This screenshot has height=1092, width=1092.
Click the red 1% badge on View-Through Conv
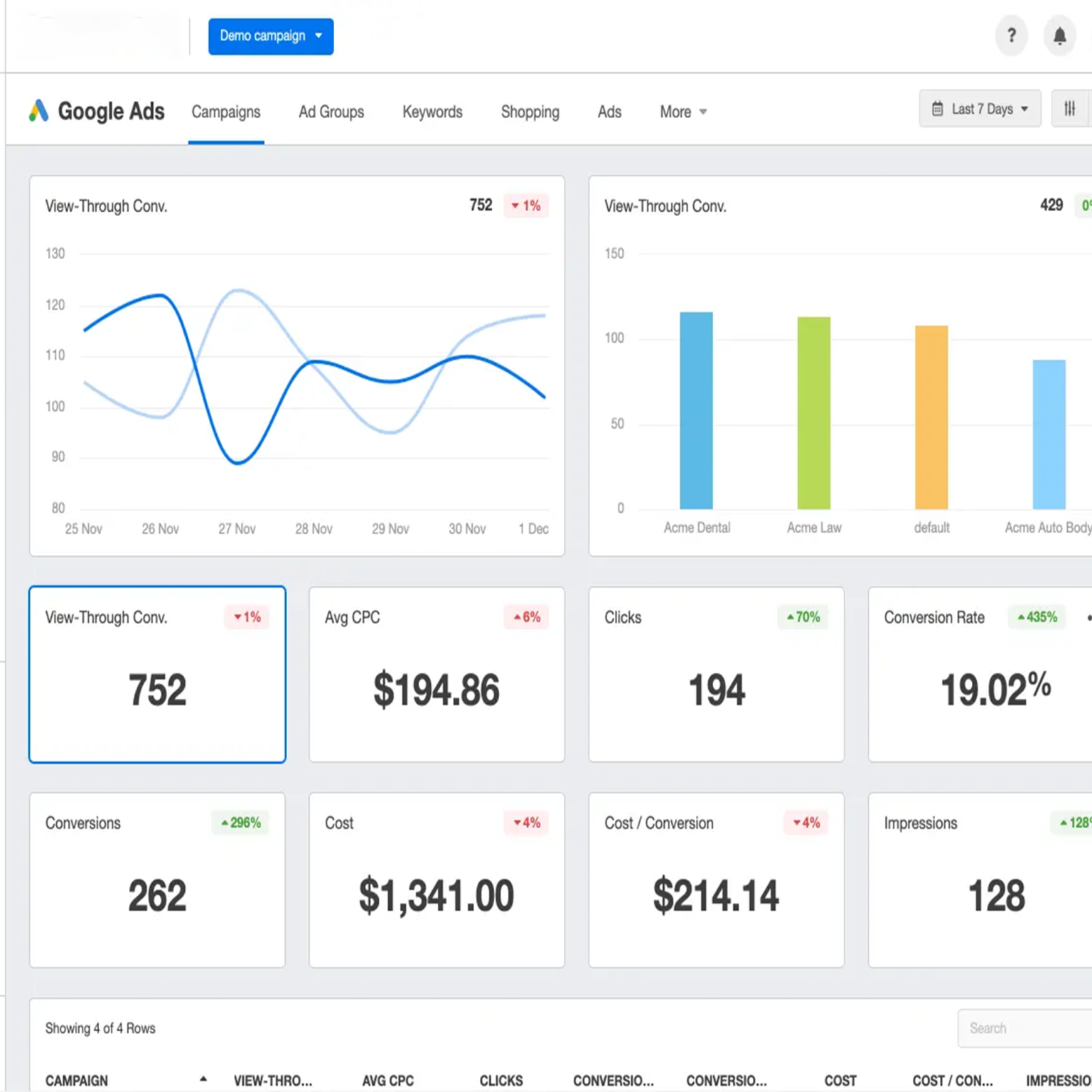pos(246,617)
